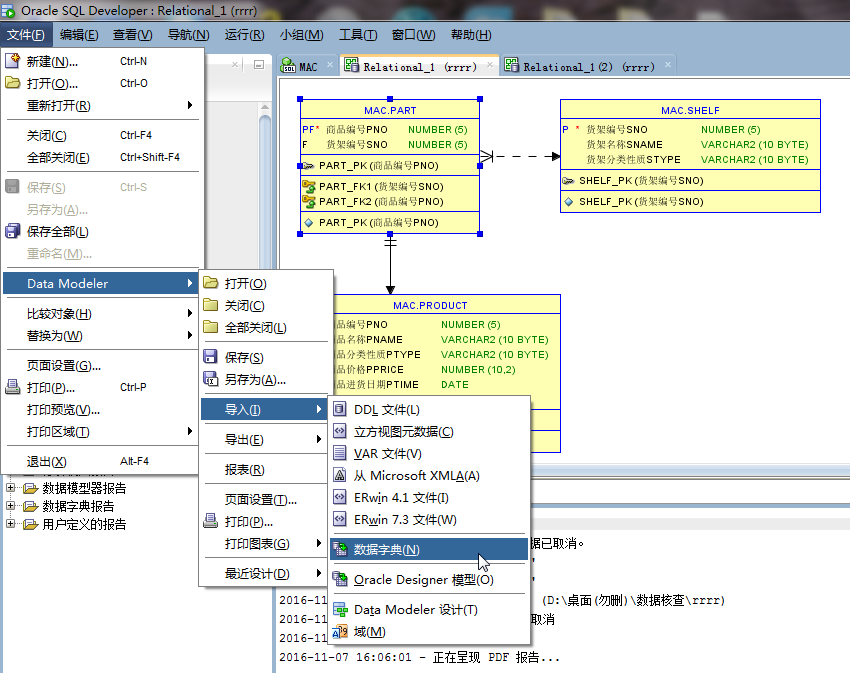
Task: Open the 打印区域(T) submenu
Action: pyautogui.click(x=103, y=432)
